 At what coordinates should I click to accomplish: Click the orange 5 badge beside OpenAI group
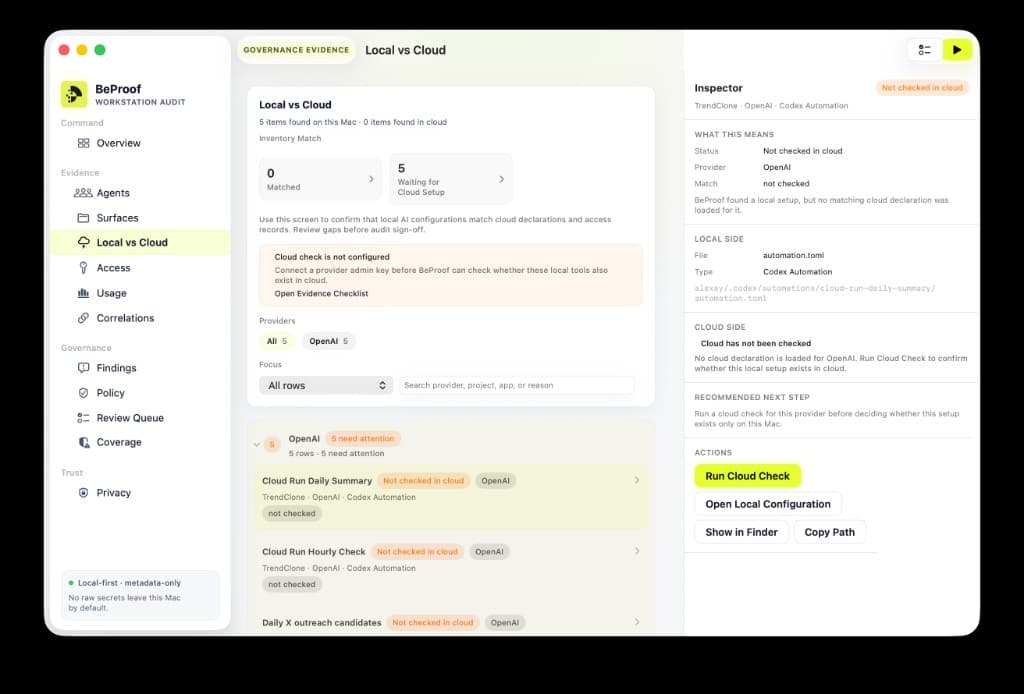point(272,445)
